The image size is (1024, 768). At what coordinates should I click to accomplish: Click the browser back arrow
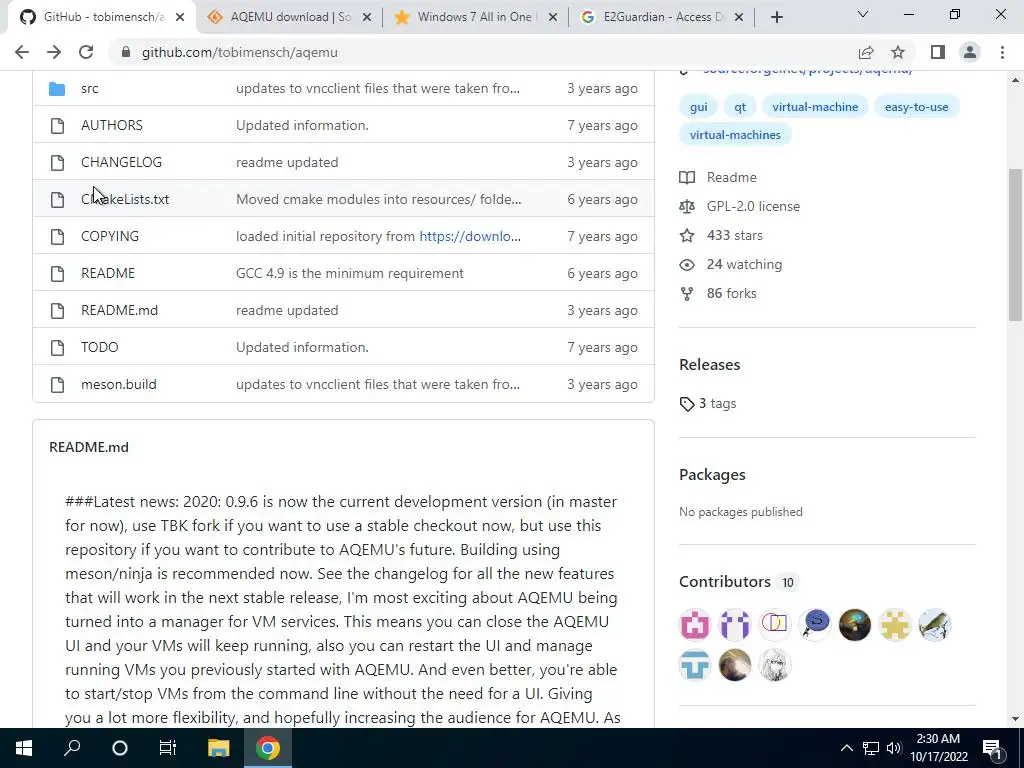(x=22, y=52)
